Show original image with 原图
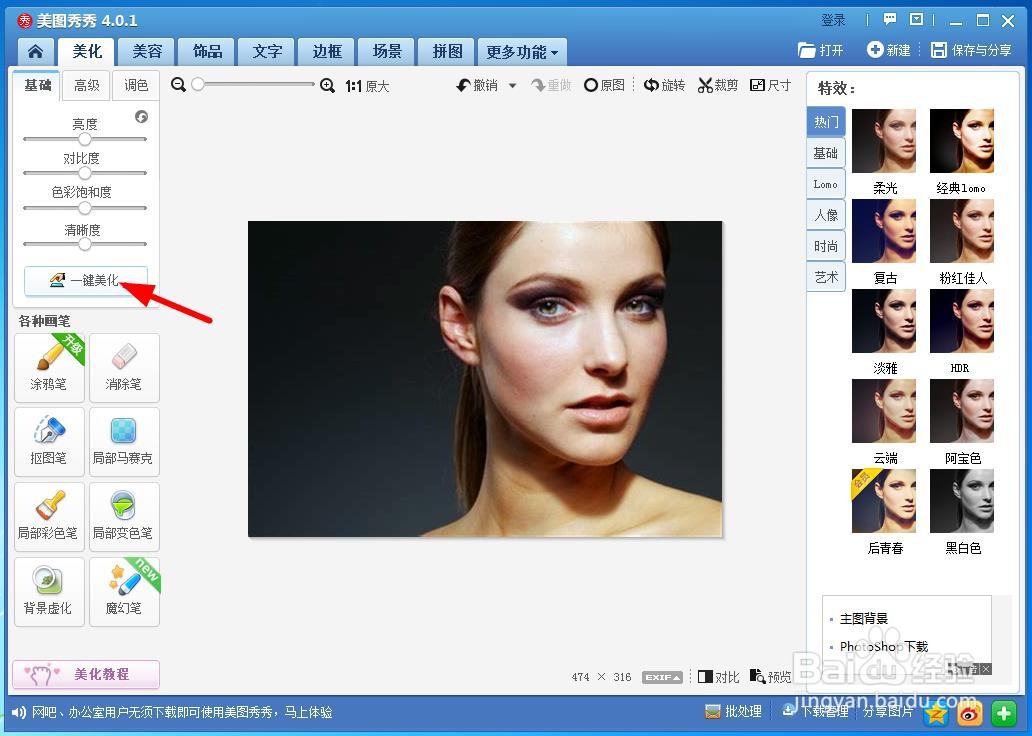 pos(604,85)
